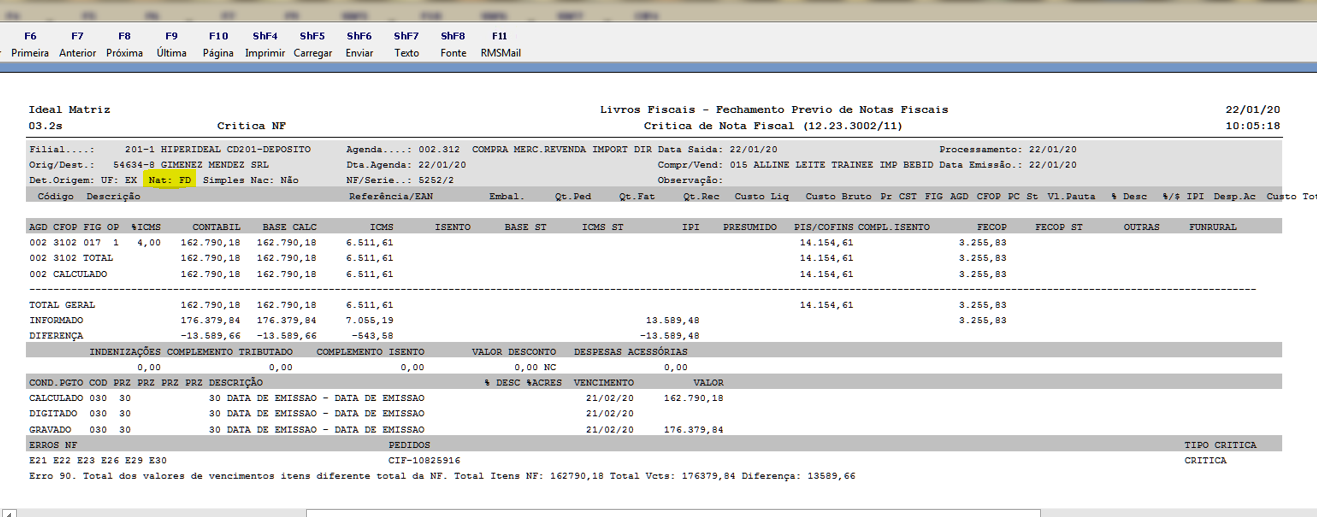This screenshot has width=1317, height=517.
Task: Jump to last page via F9 Última
Action: pyautogui.click(x=171, y=44)
